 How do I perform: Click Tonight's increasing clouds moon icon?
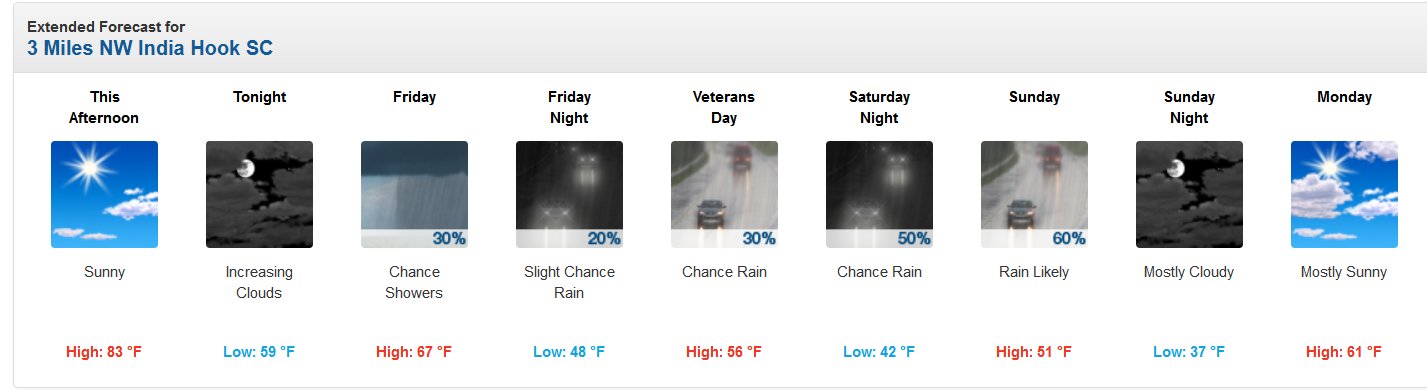259,194
